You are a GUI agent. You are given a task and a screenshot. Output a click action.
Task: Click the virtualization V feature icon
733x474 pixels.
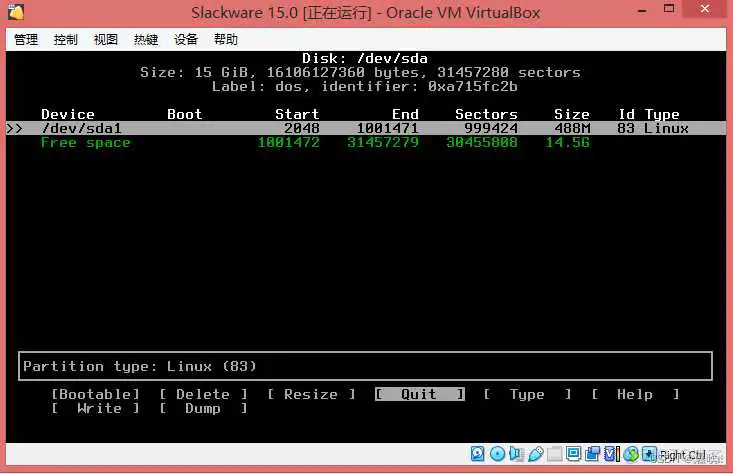pyautogui.click(x=611, y=453)
